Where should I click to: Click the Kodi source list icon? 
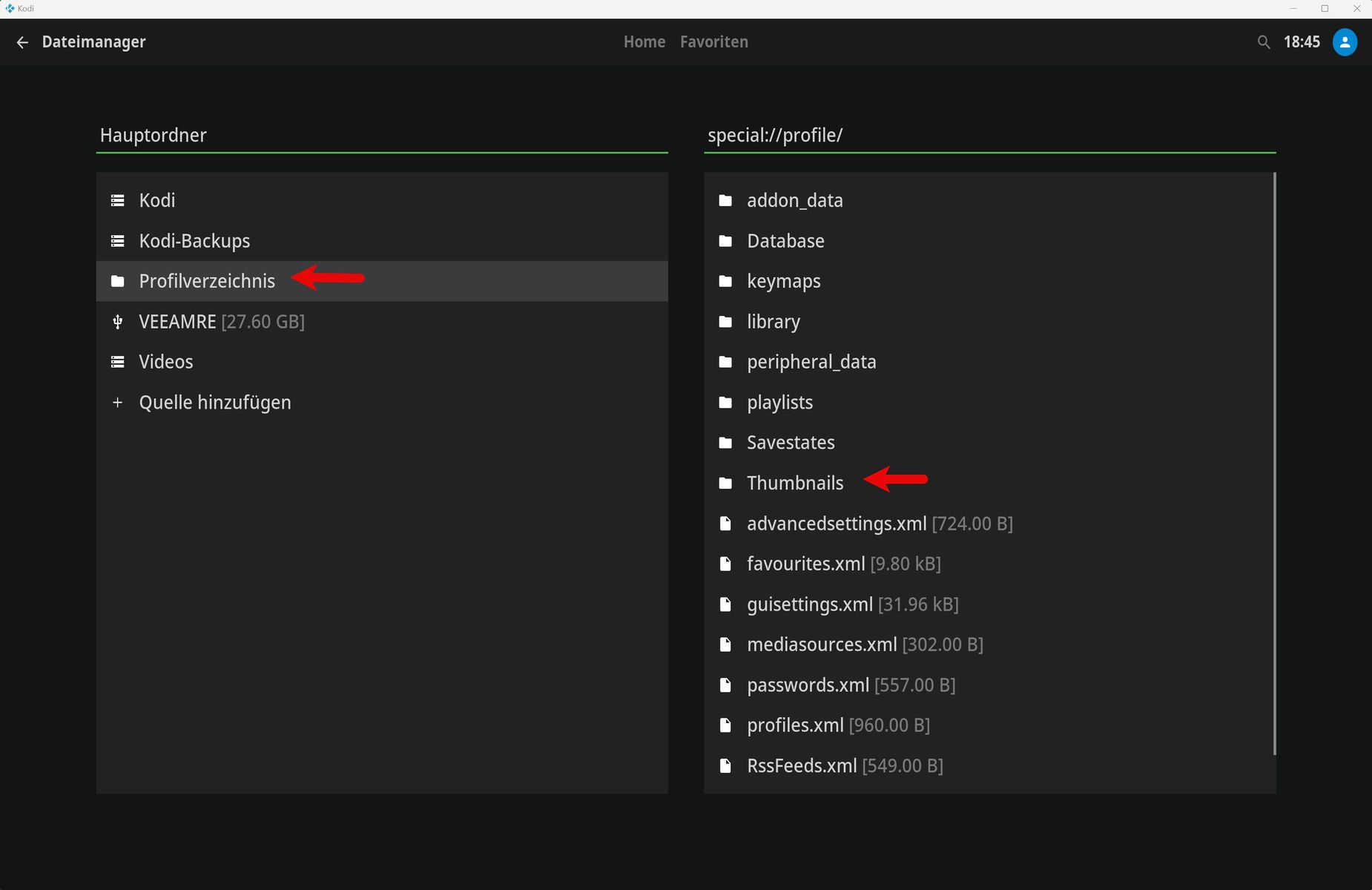tap(117, 200)
